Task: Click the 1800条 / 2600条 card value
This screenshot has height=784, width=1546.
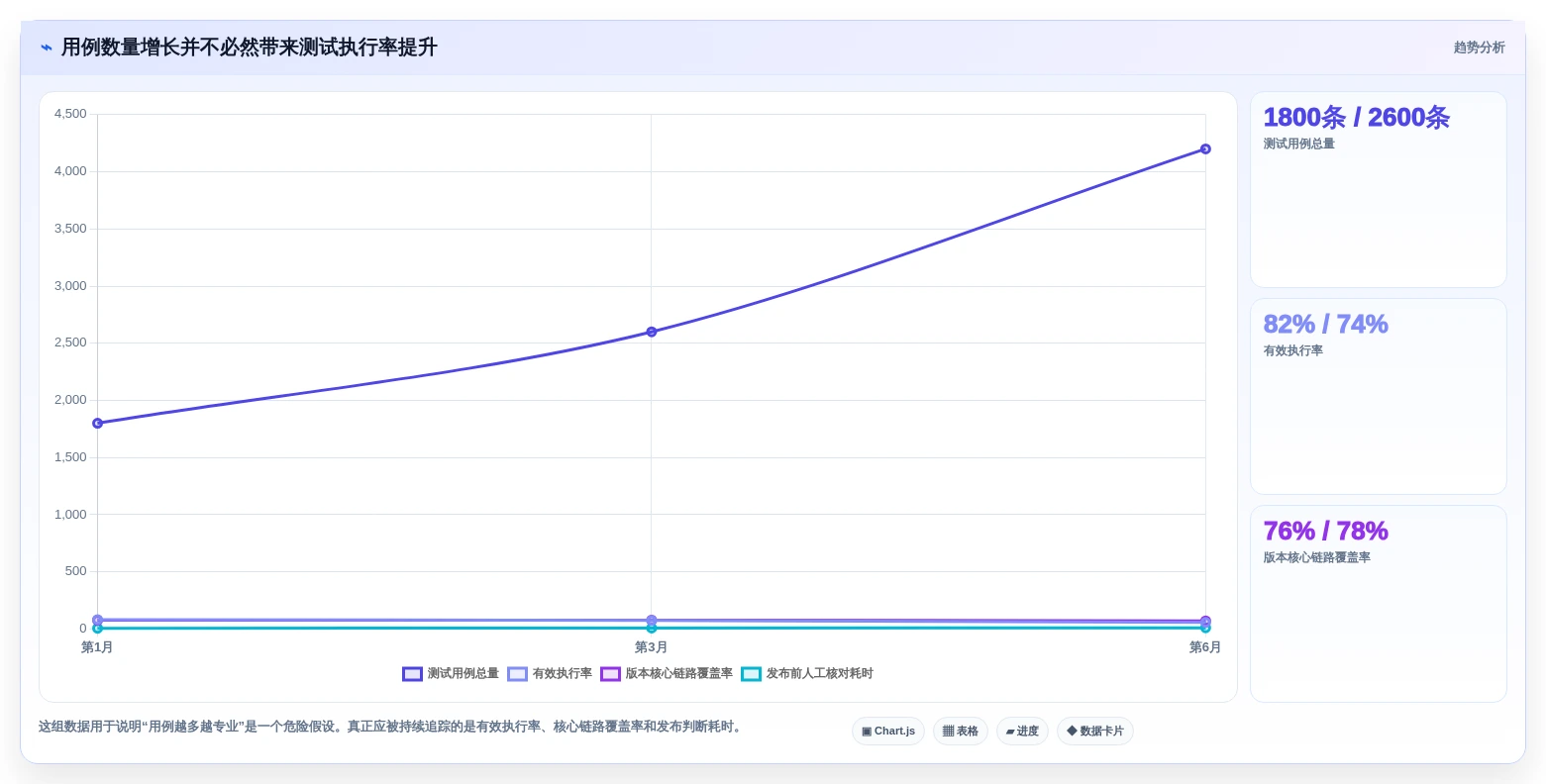Action: (x=1356, y=118)
